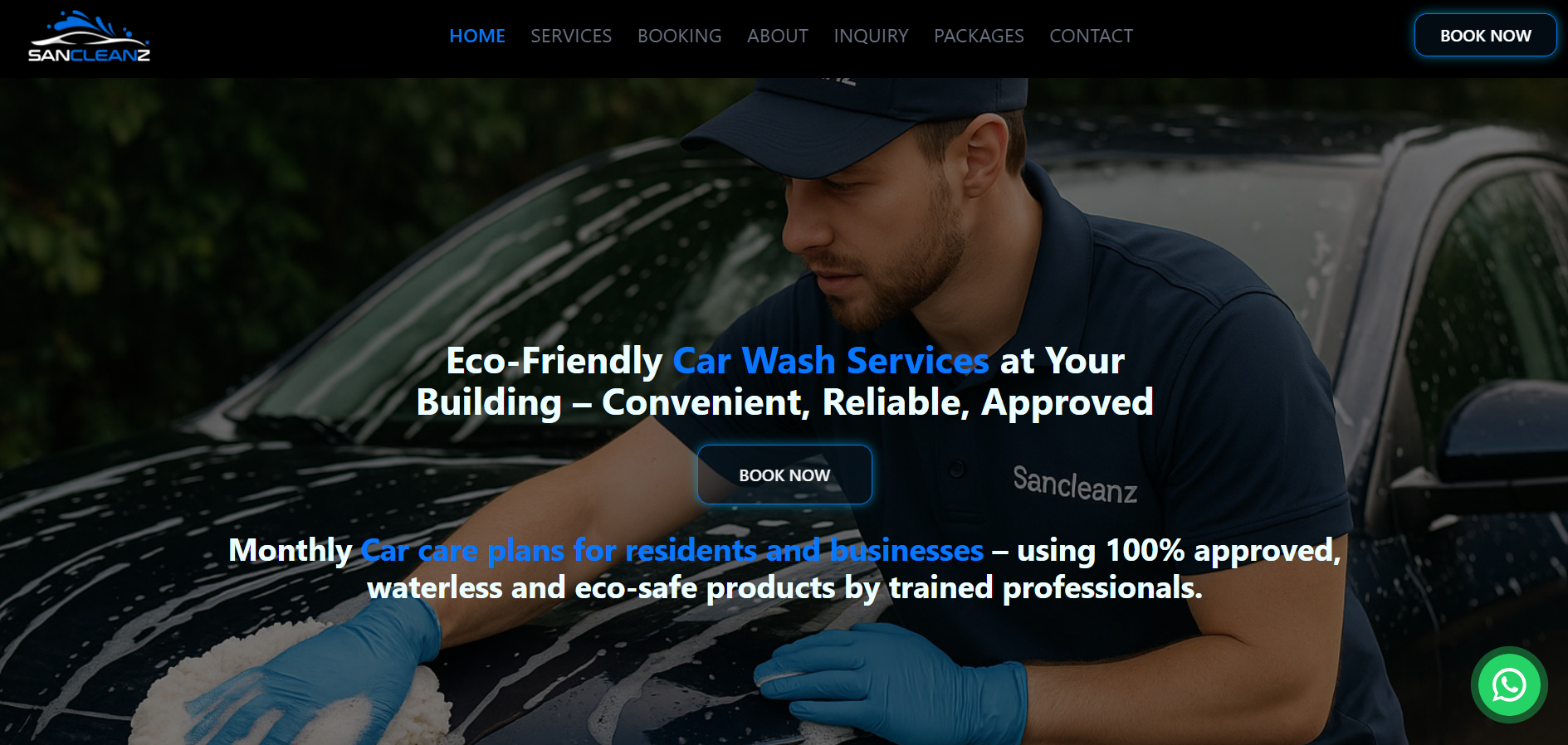Select BOOKING in the navigation bar
Viewport: 1568px width, 745px height.
point(679,36)
